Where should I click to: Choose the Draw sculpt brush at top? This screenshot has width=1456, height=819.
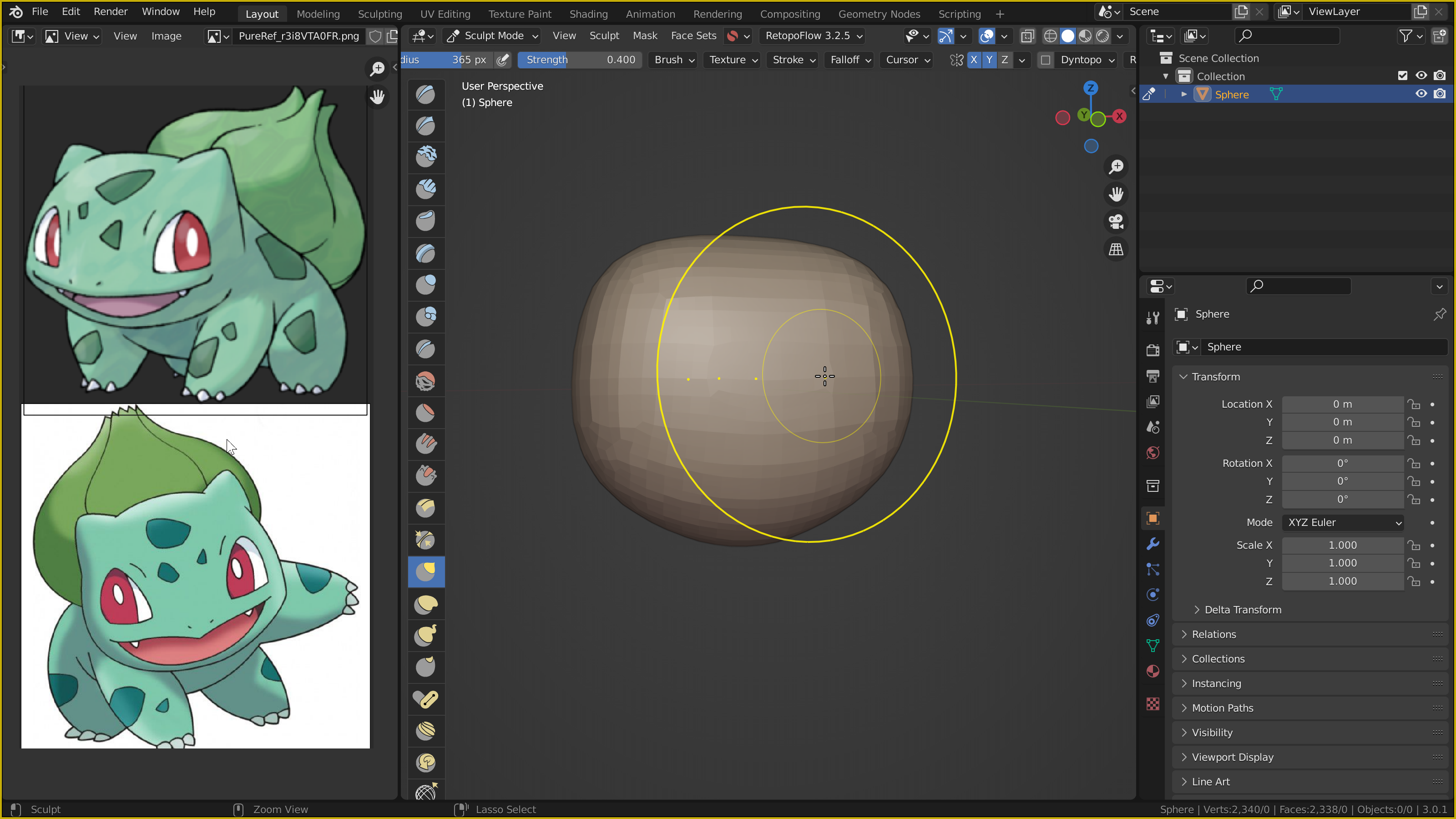(x=425, y=94)
